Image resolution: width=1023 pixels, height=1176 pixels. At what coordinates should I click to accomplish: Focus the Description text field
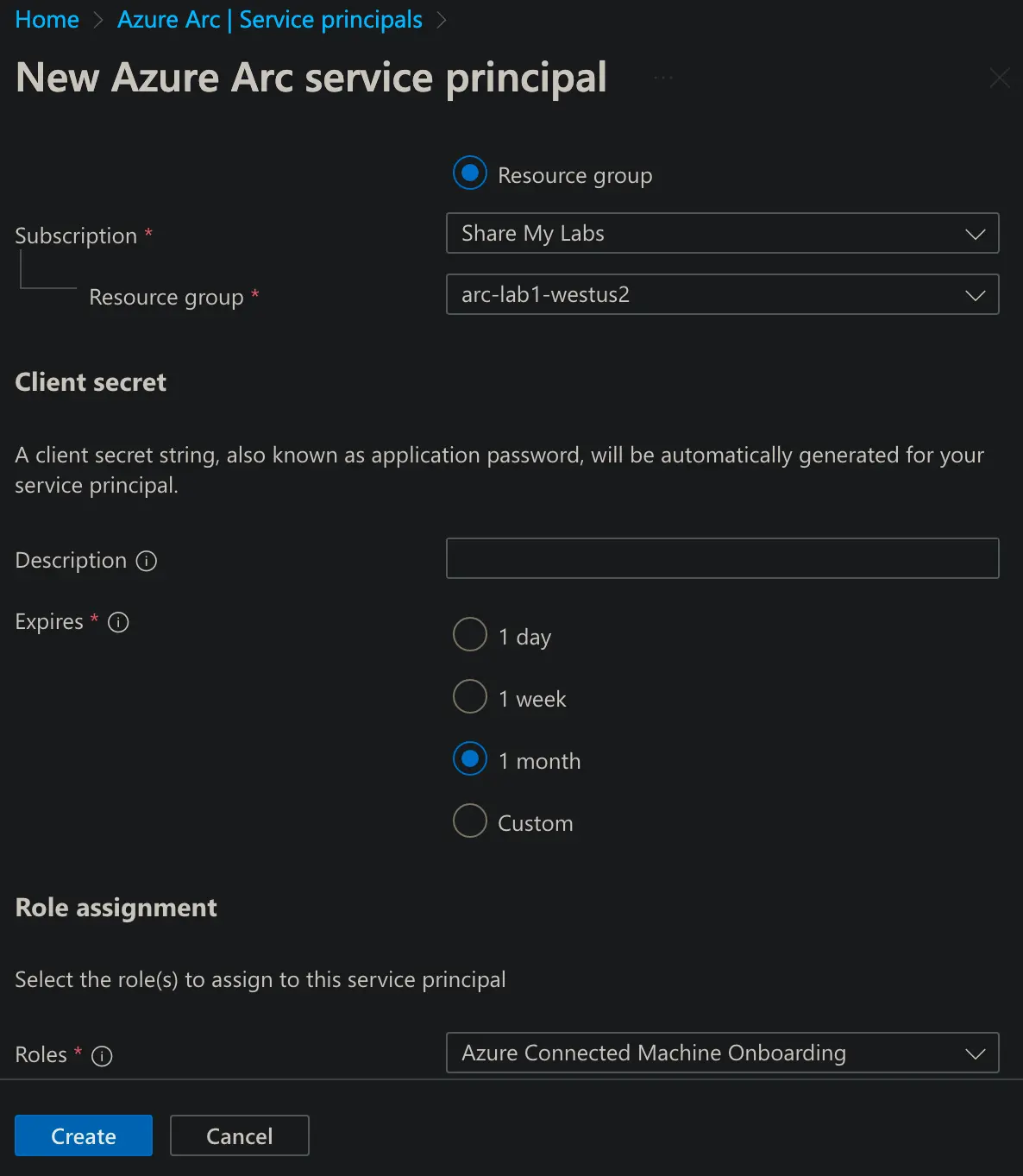coord(722,558)
